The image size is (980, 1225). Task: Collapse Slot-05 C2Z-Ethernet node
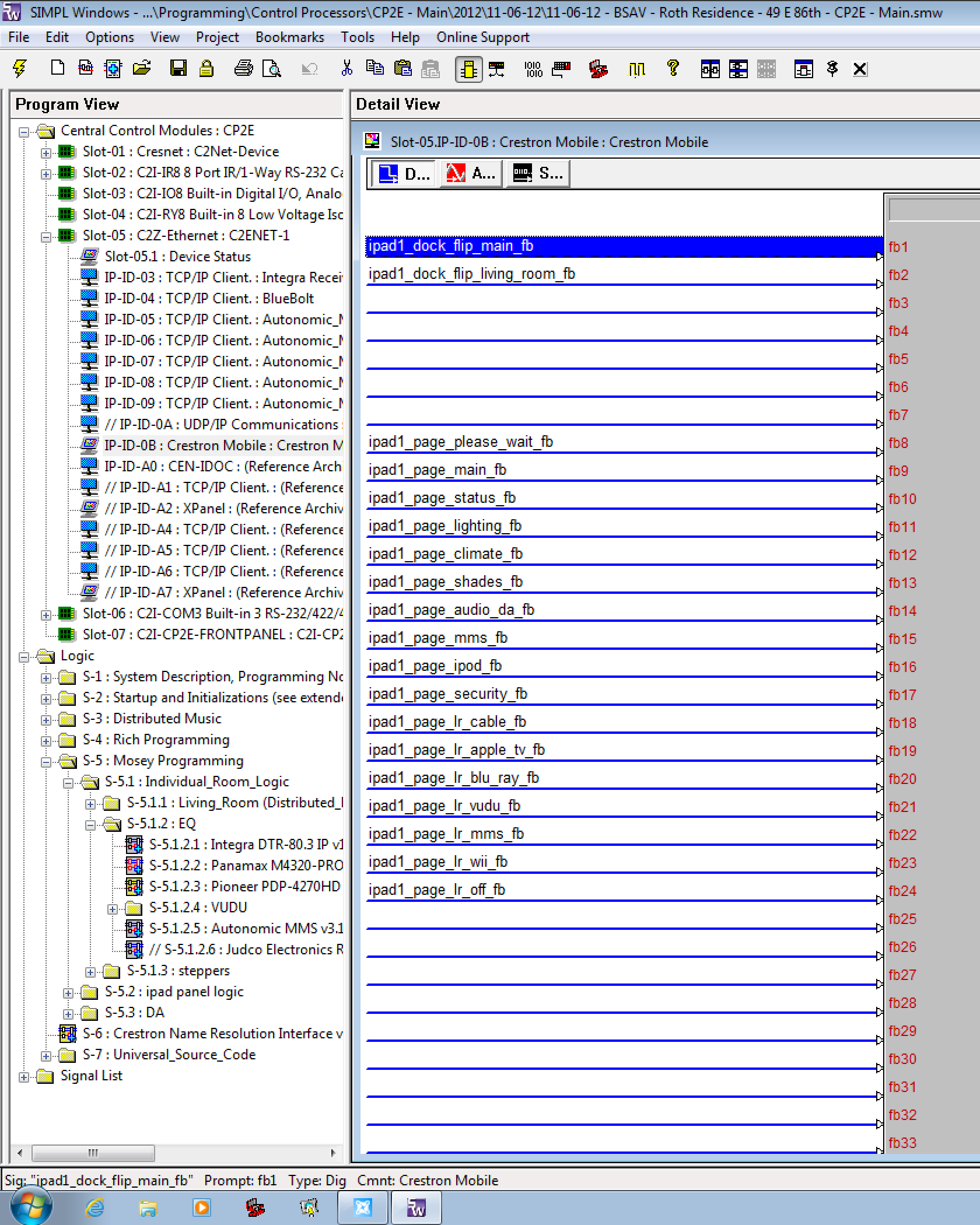tap(46, 237)
